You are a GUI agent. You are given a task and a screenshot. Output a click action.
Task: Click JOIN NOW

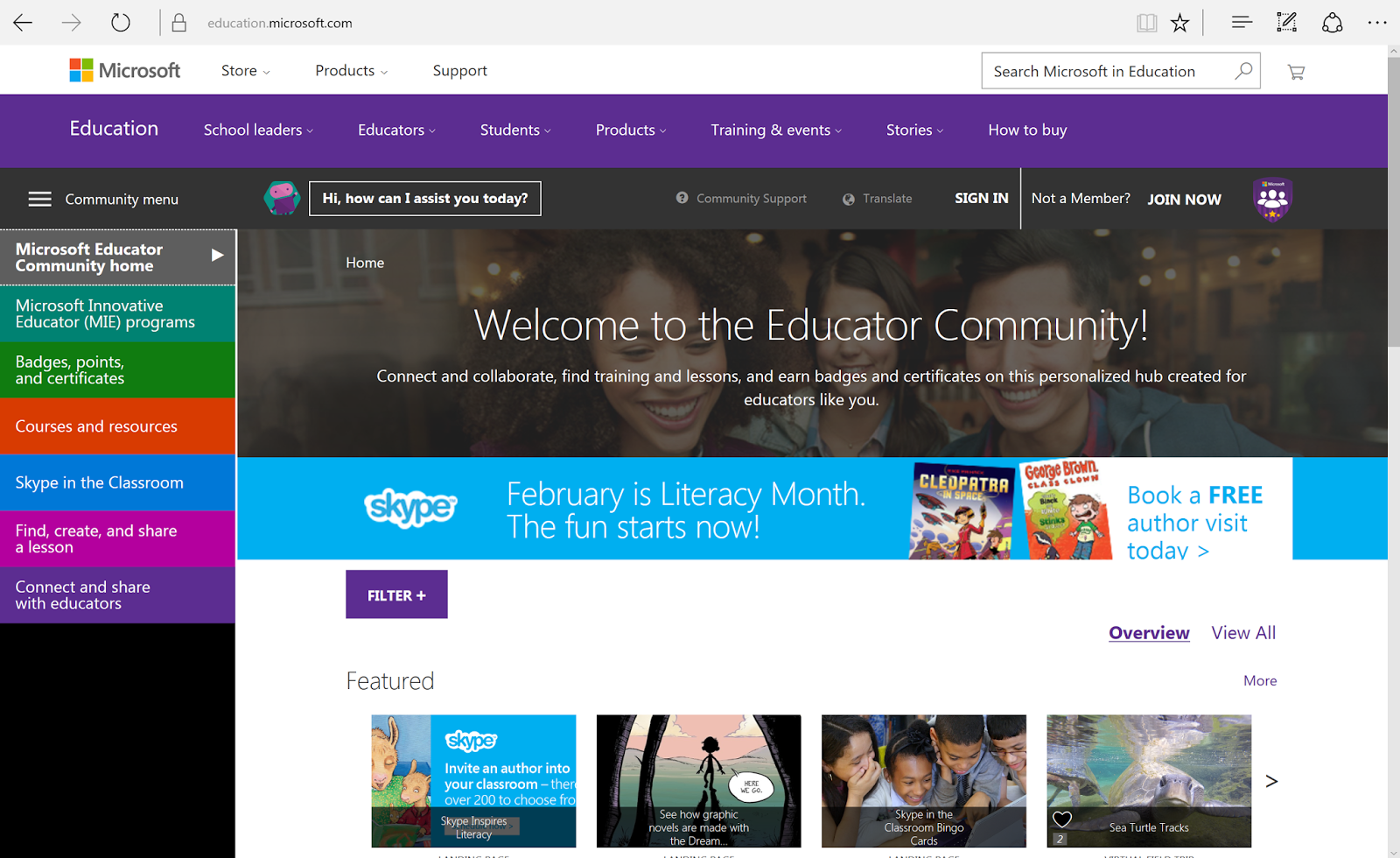(1184, 199)
